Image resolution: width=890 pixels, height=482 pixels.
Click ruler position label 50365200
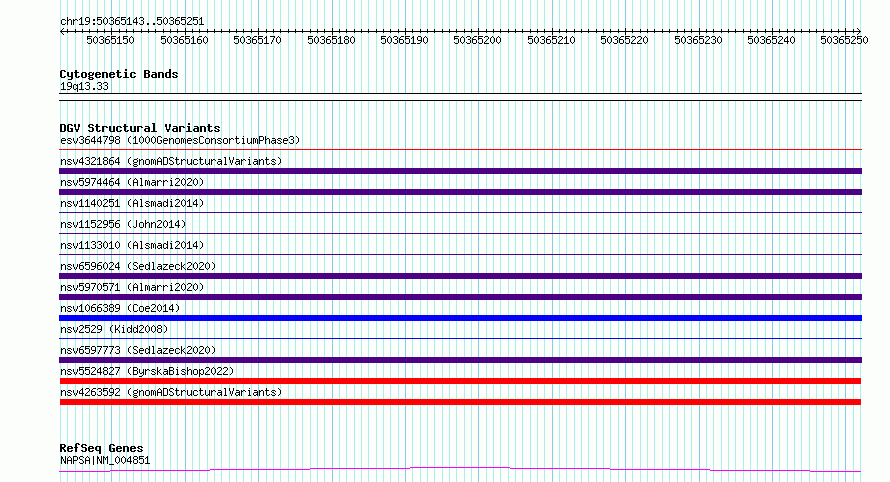click(x=477, y=40)
